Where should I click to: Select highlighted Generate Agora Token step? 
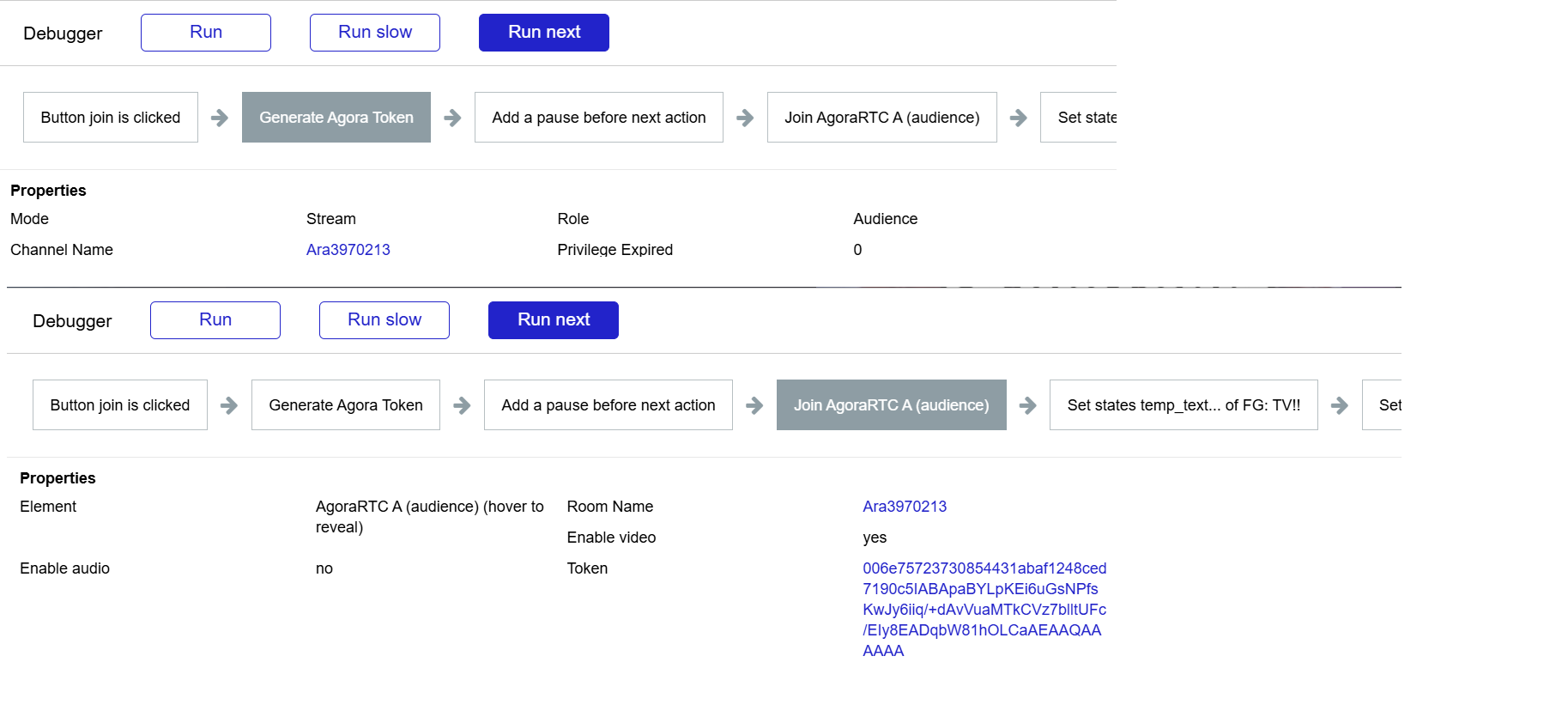(x=336, y=118)
